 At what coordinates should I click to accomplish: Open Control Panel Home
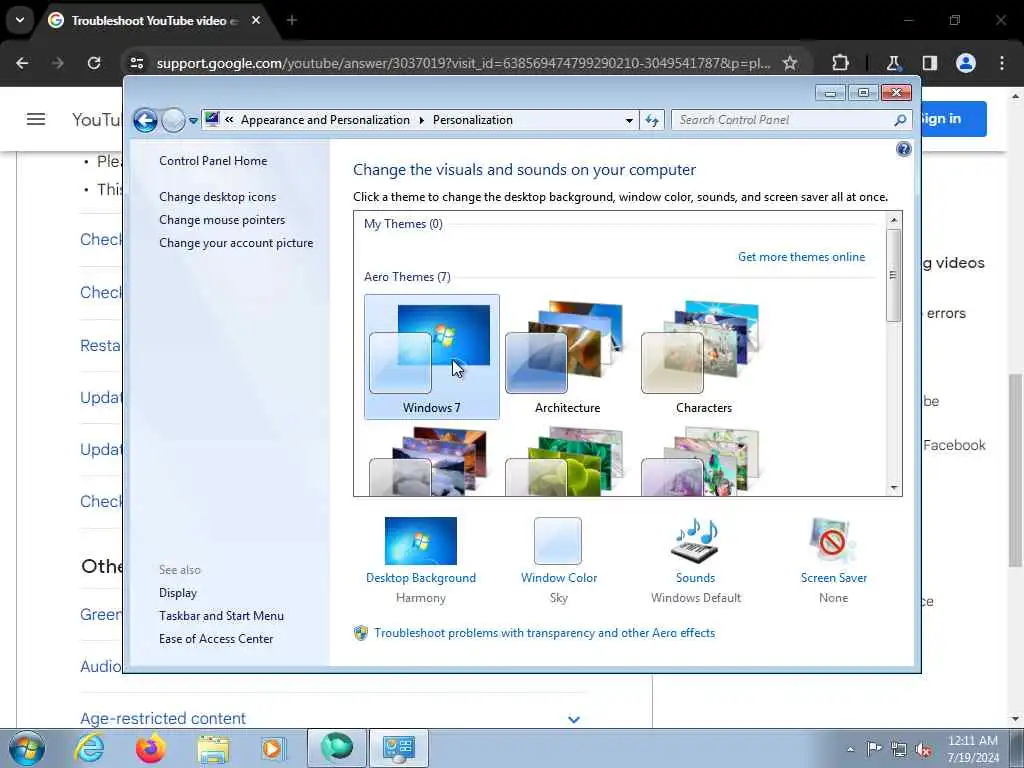(x=213, y=161)
